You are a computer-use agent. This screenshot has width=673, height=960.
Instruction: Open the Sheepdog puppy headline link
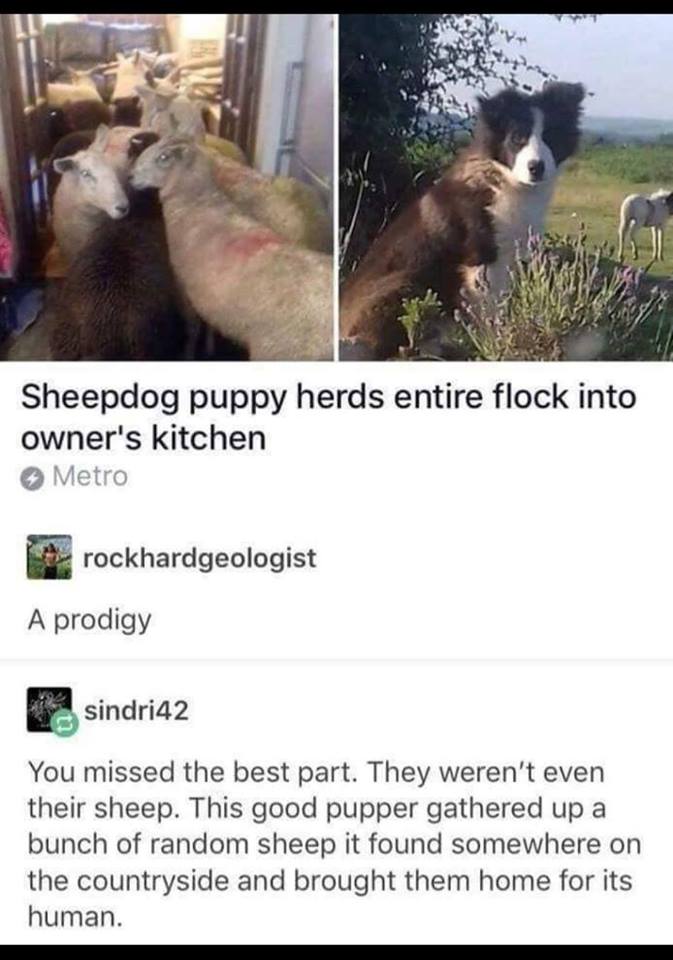click(x=329, y=417)
